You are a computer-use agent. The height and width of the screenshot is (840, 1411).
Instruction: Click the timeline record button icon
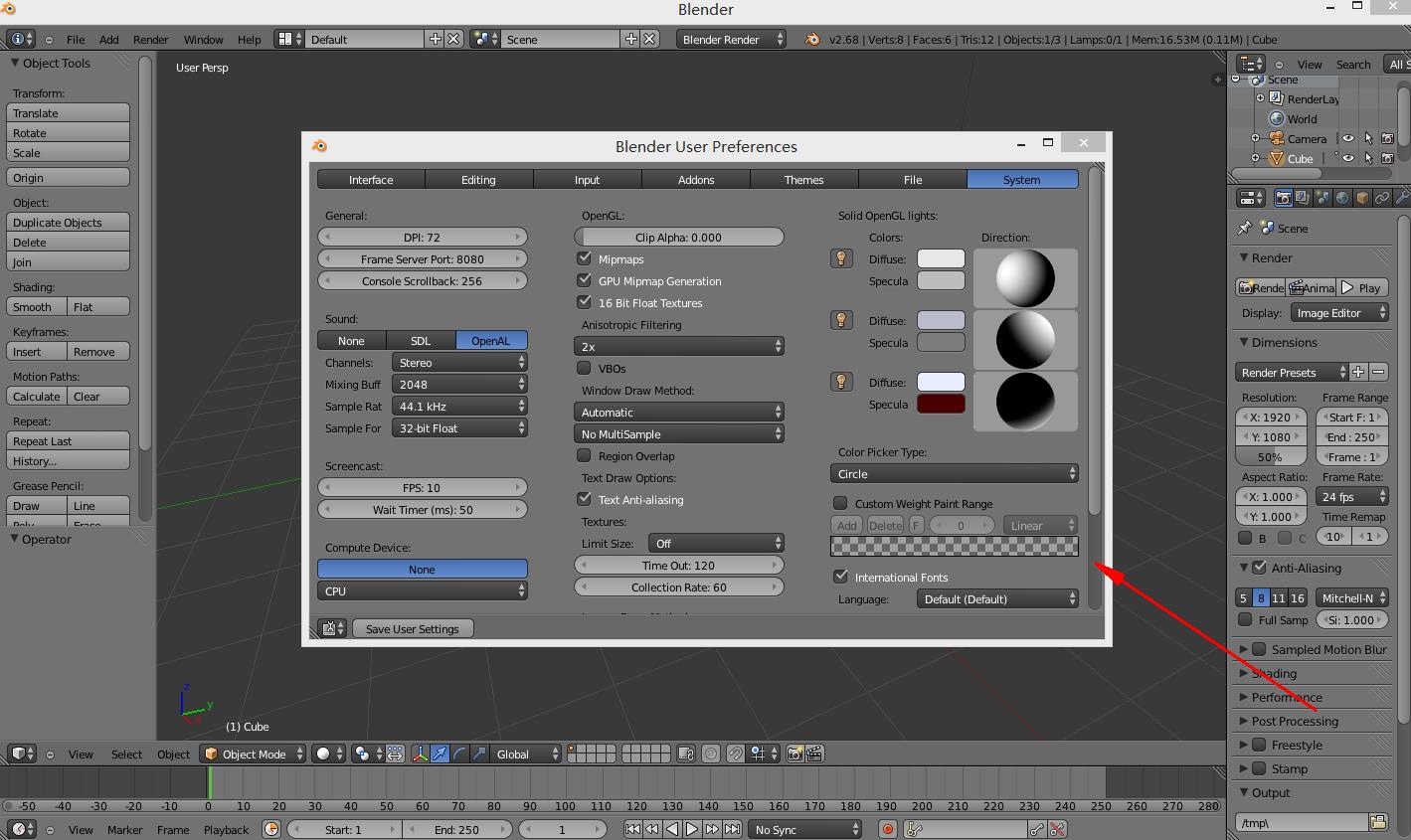click(888, 829)
